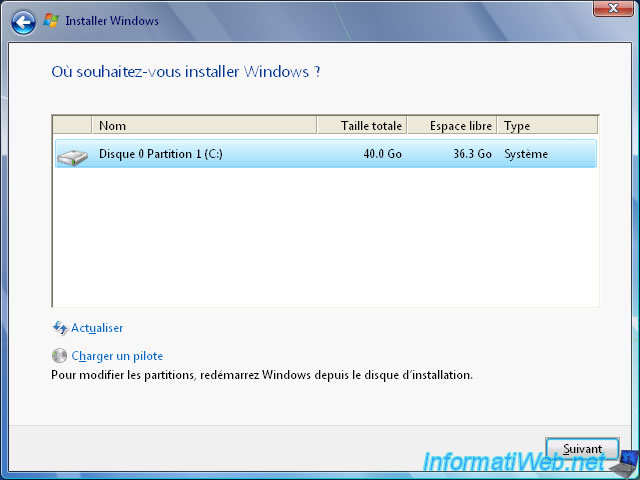Click the heading Où souhaitez-vous installer Windows
640x480 pixels.
tap(186, 72)
